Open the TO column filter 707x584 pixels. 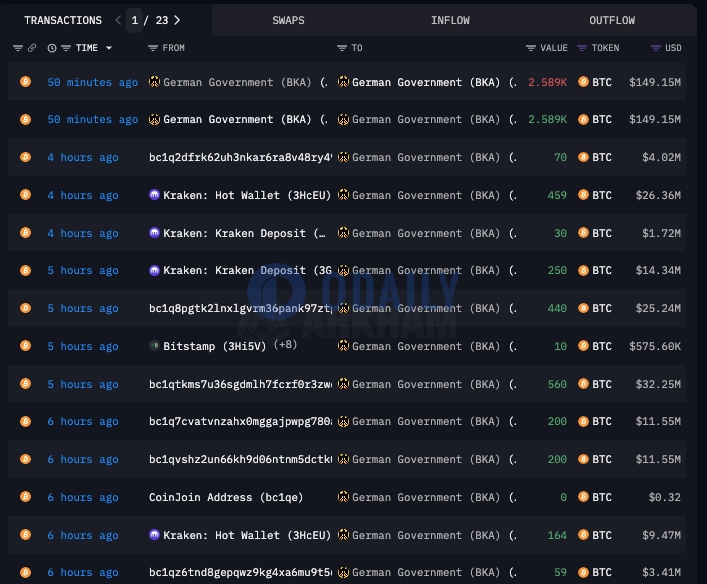pos(342,48)
